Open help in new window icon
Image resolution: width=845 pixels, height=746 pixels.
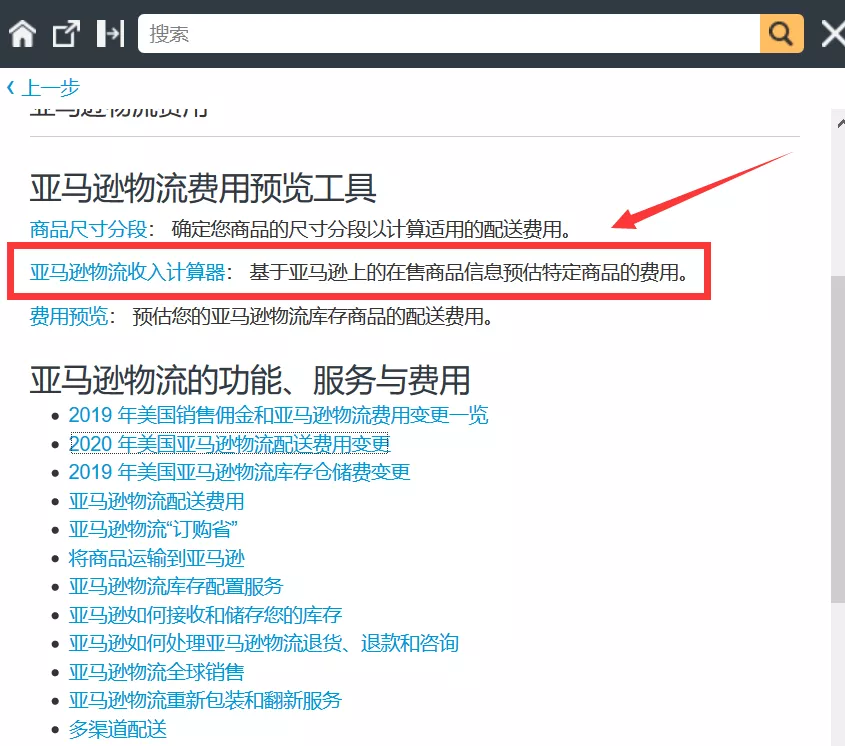point(66,34)
